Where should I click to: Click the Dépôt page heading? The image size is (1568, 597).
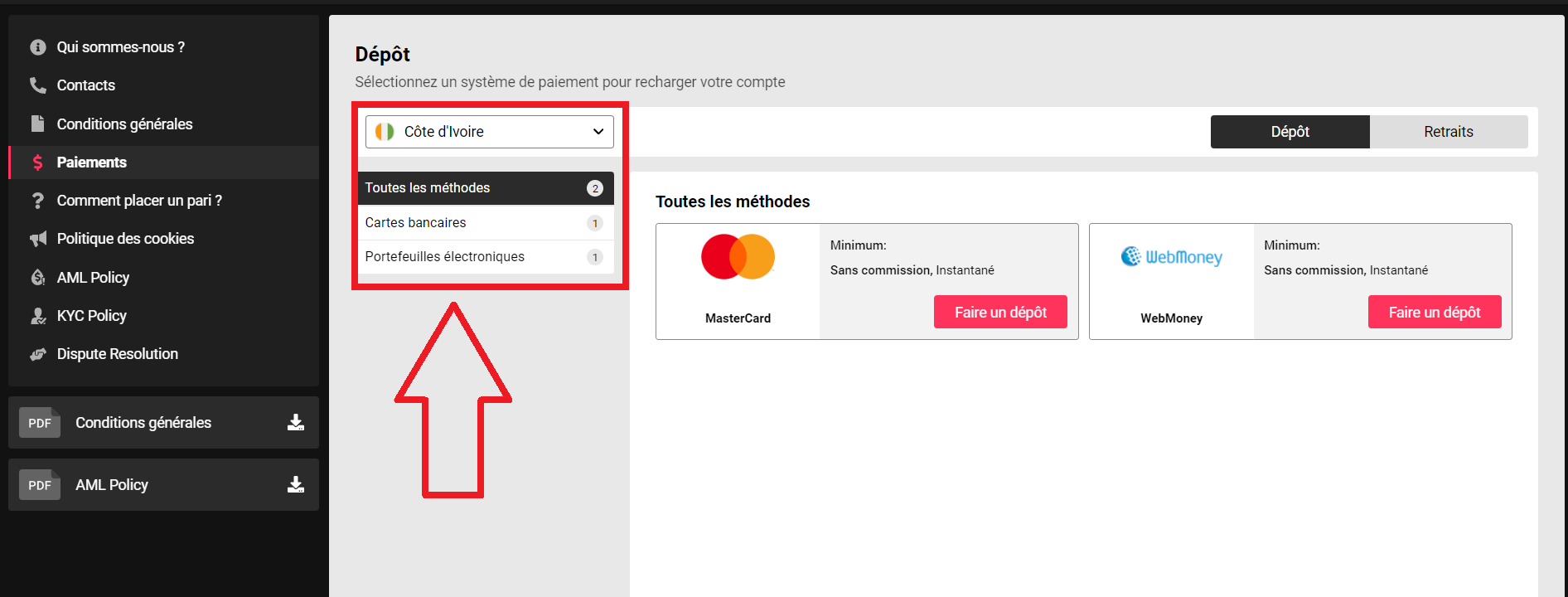click(x=383, y=54)
